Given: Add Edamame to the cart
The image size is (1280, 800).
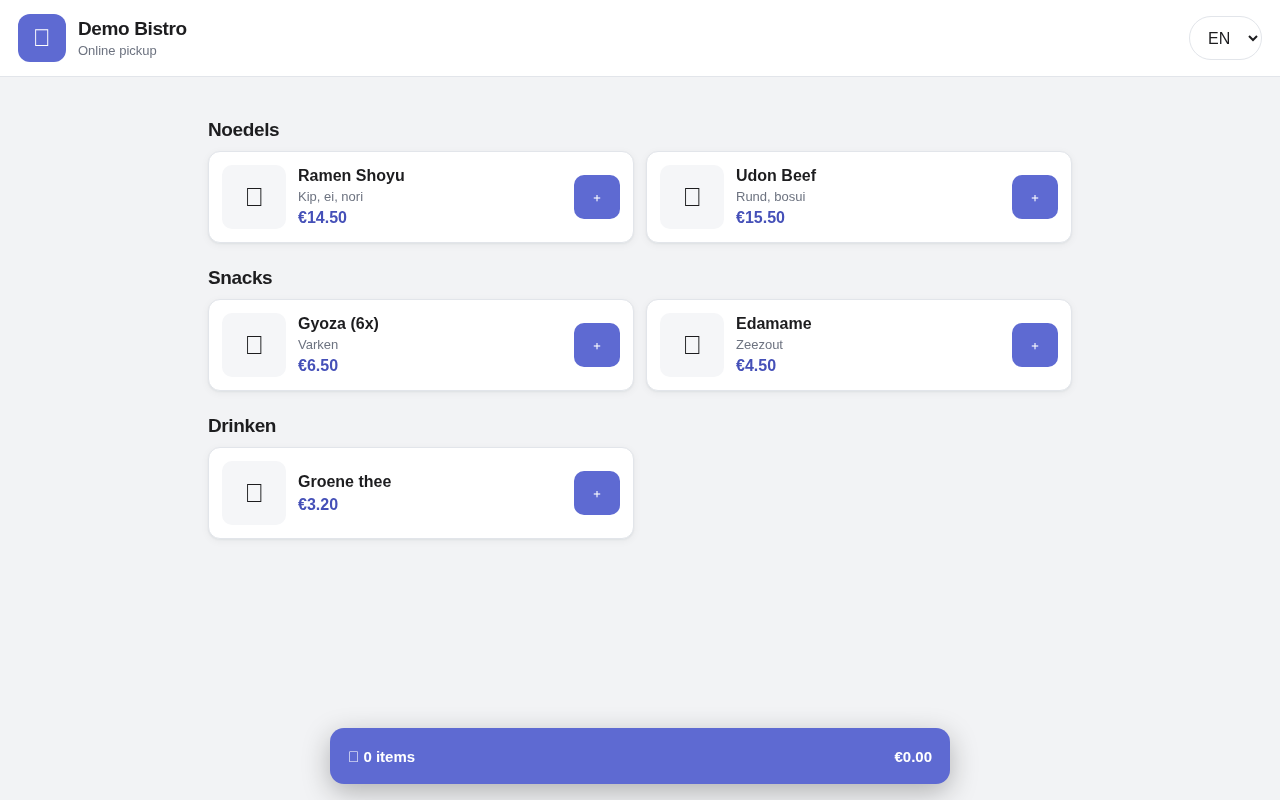Looking at the screenshot, I should [x=1035, y=345].
